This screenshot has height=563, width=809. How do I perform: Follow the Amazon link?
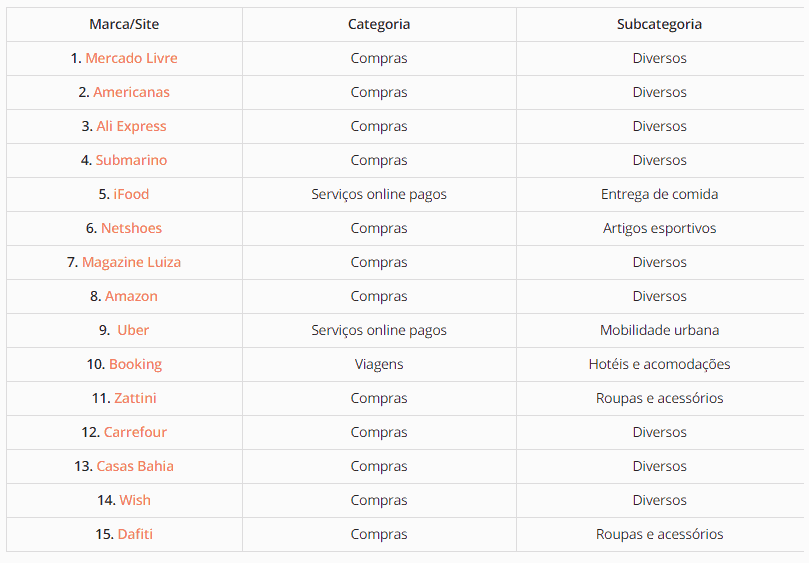click(131, 296)
